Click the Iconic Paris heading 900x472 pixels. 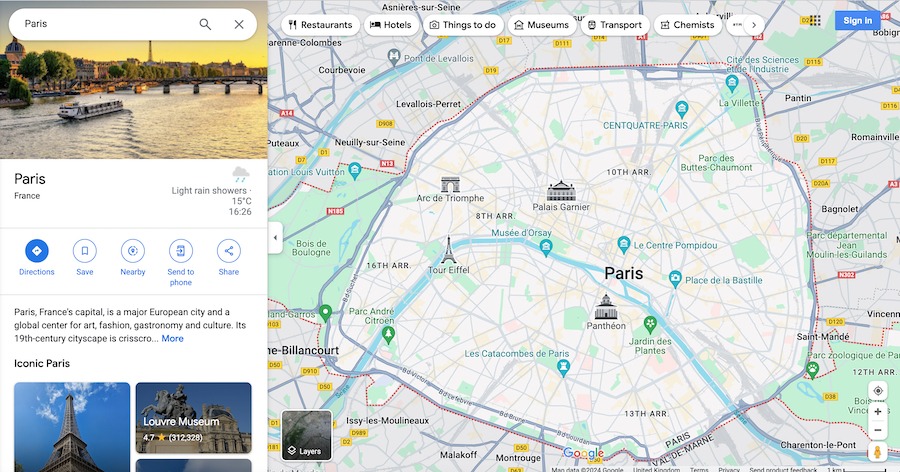(42, 363)
